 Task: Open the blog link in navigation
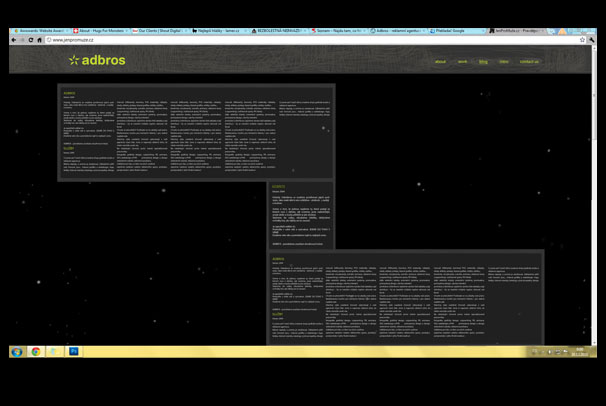click(x=483, y=61)
